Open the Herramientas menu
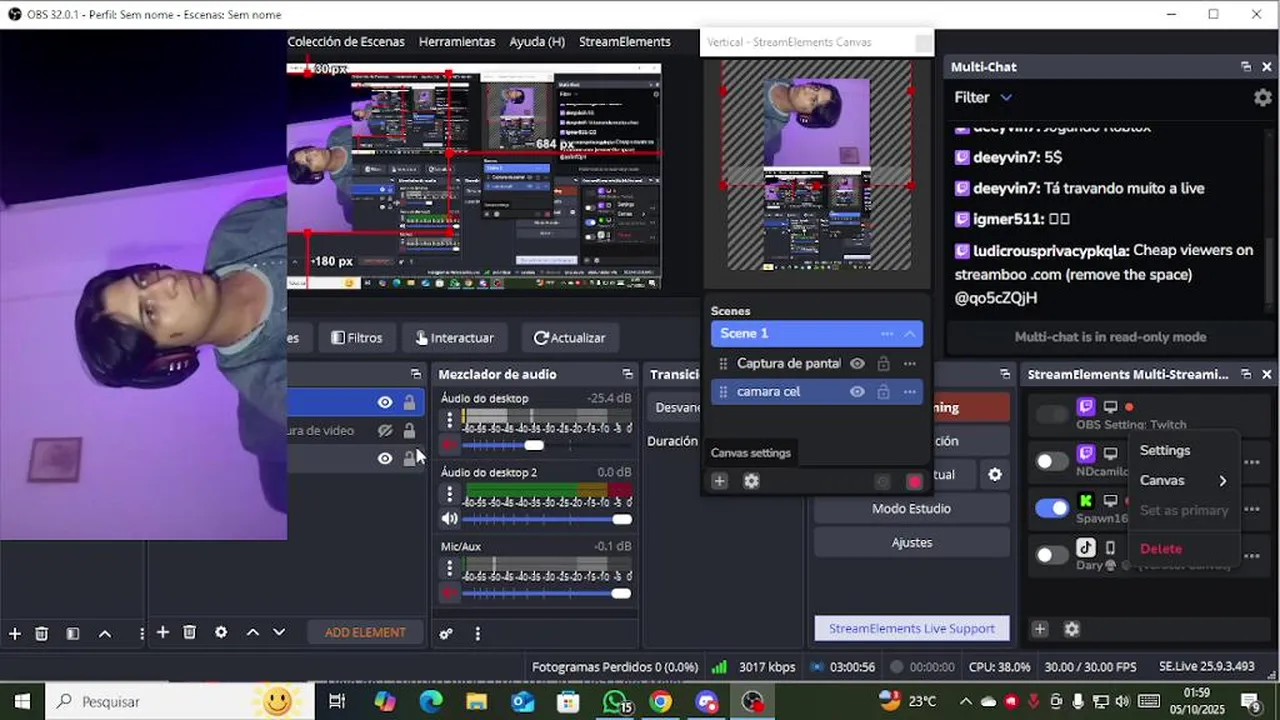Screen dimensions: 1280x720 tap(457, 42)
